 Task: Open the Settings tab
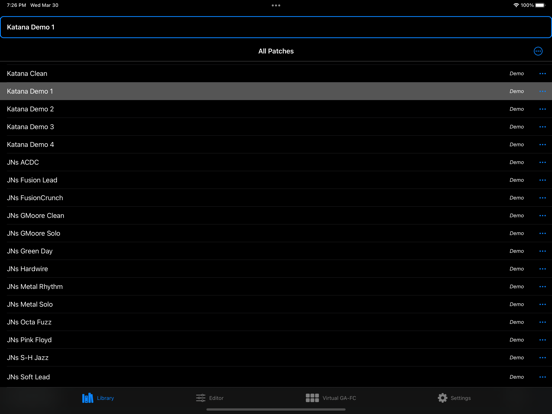[454, 398]
